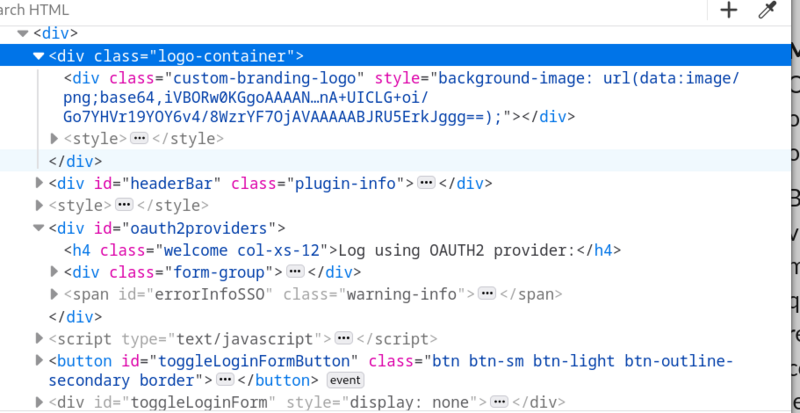800x413 pixels.
Task: Click the "text/javascript" type value
Action: point(244,338)
